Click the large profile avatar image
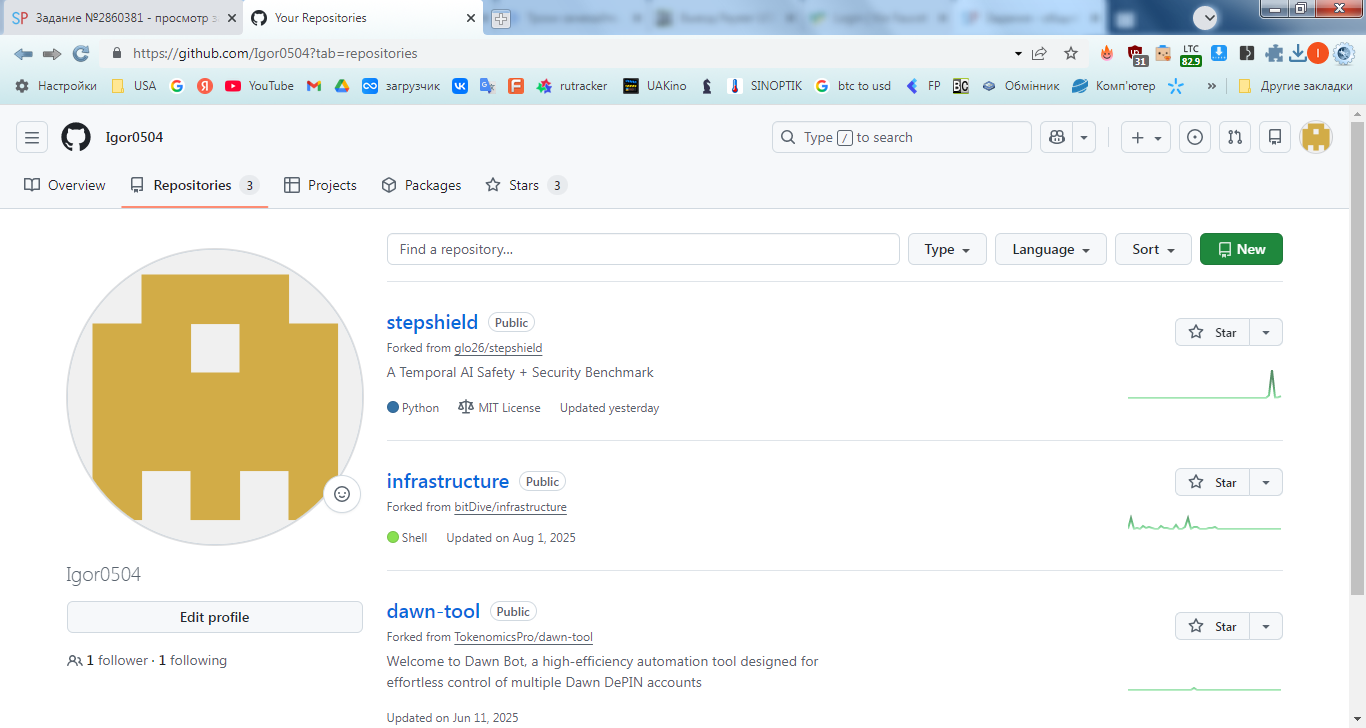 [x=215, y=397]
